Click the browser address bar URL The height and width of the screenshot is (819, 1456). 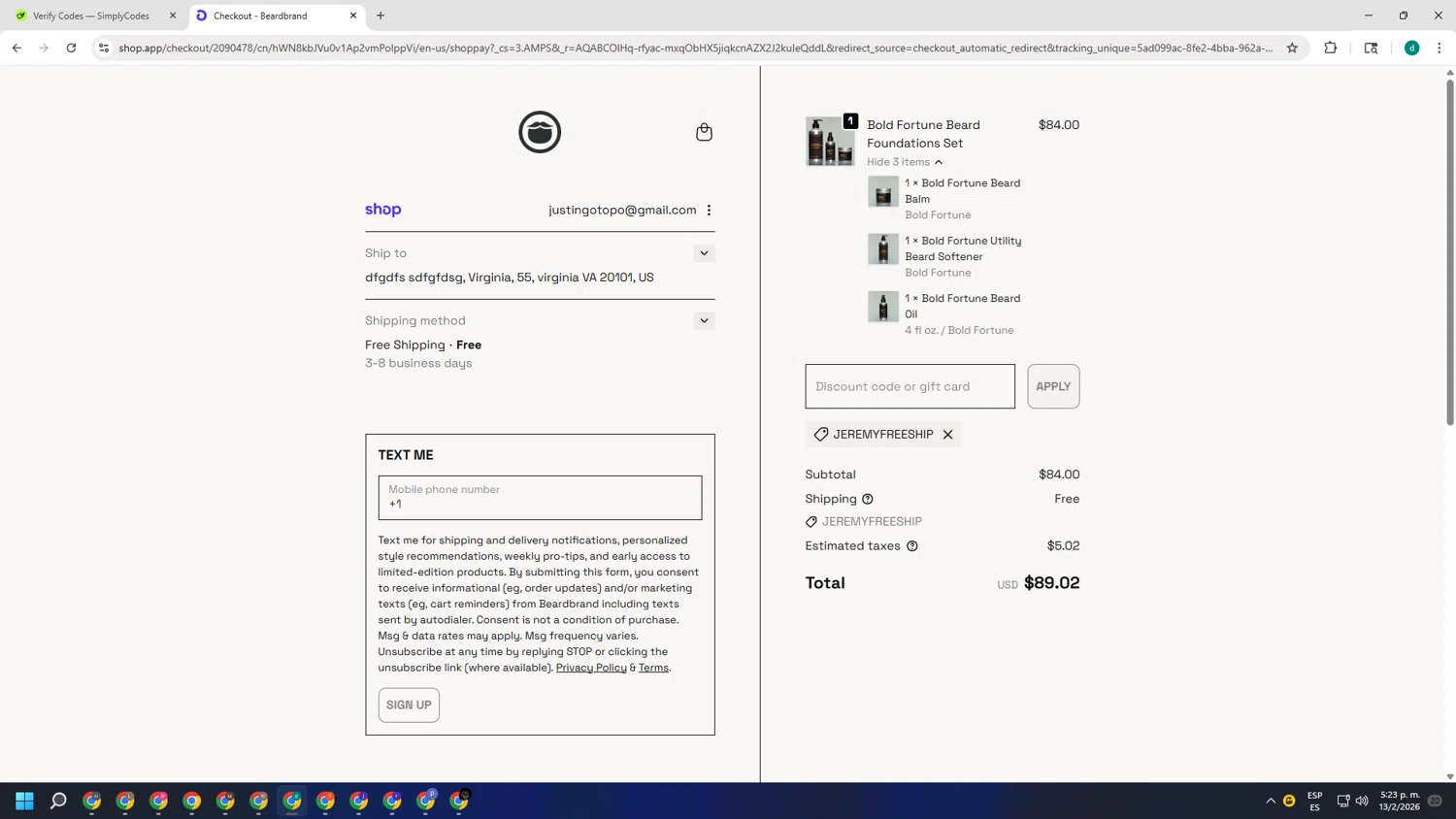pos(695,48)
